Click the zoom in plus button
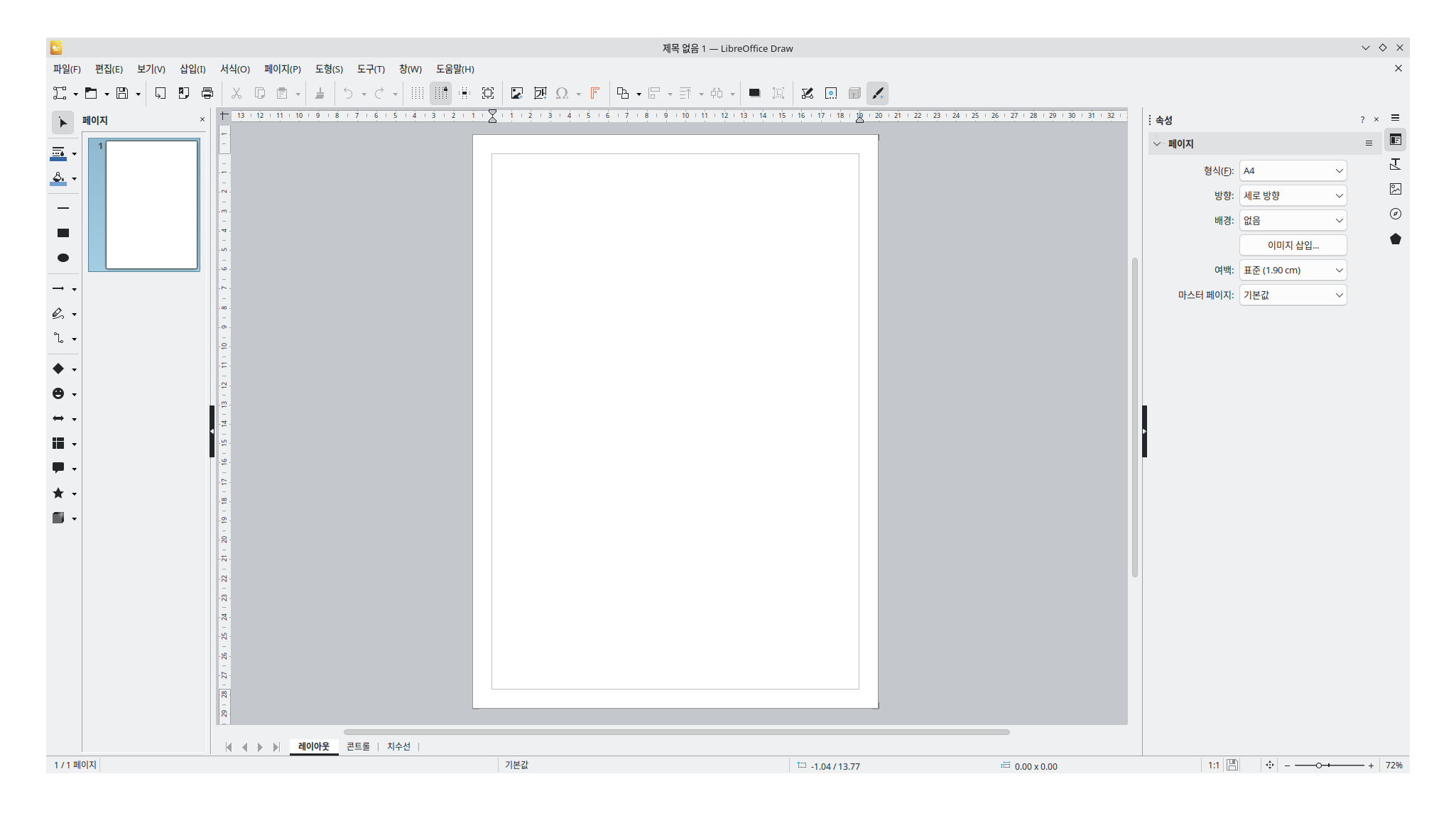This screenshot has height=828, width=1456. [x=1371, y=766]
